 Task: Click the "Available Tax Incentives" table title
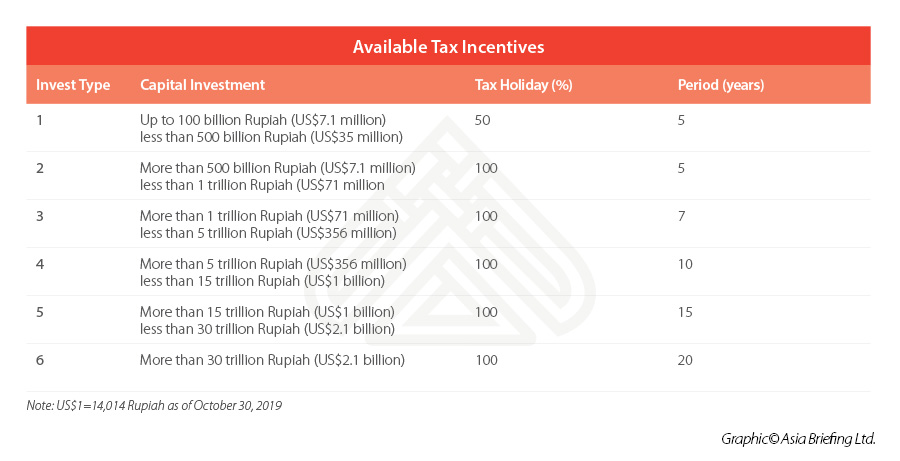[x=448, y=47]
